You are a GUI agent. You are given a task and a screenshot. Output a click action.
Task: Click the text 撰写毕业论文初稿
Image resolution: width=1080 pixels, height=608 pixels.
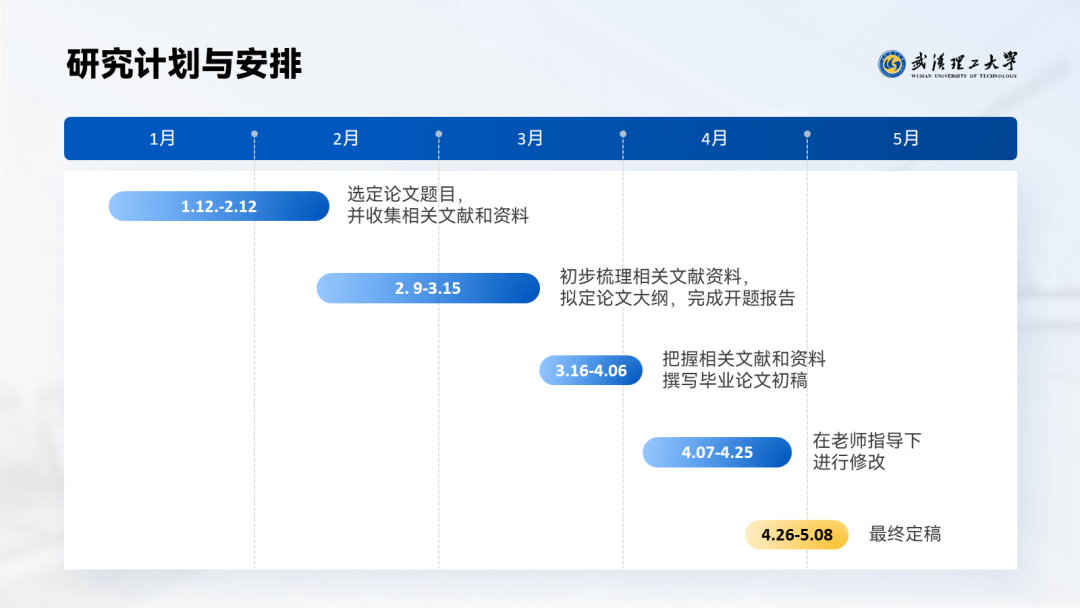point(735,381)
